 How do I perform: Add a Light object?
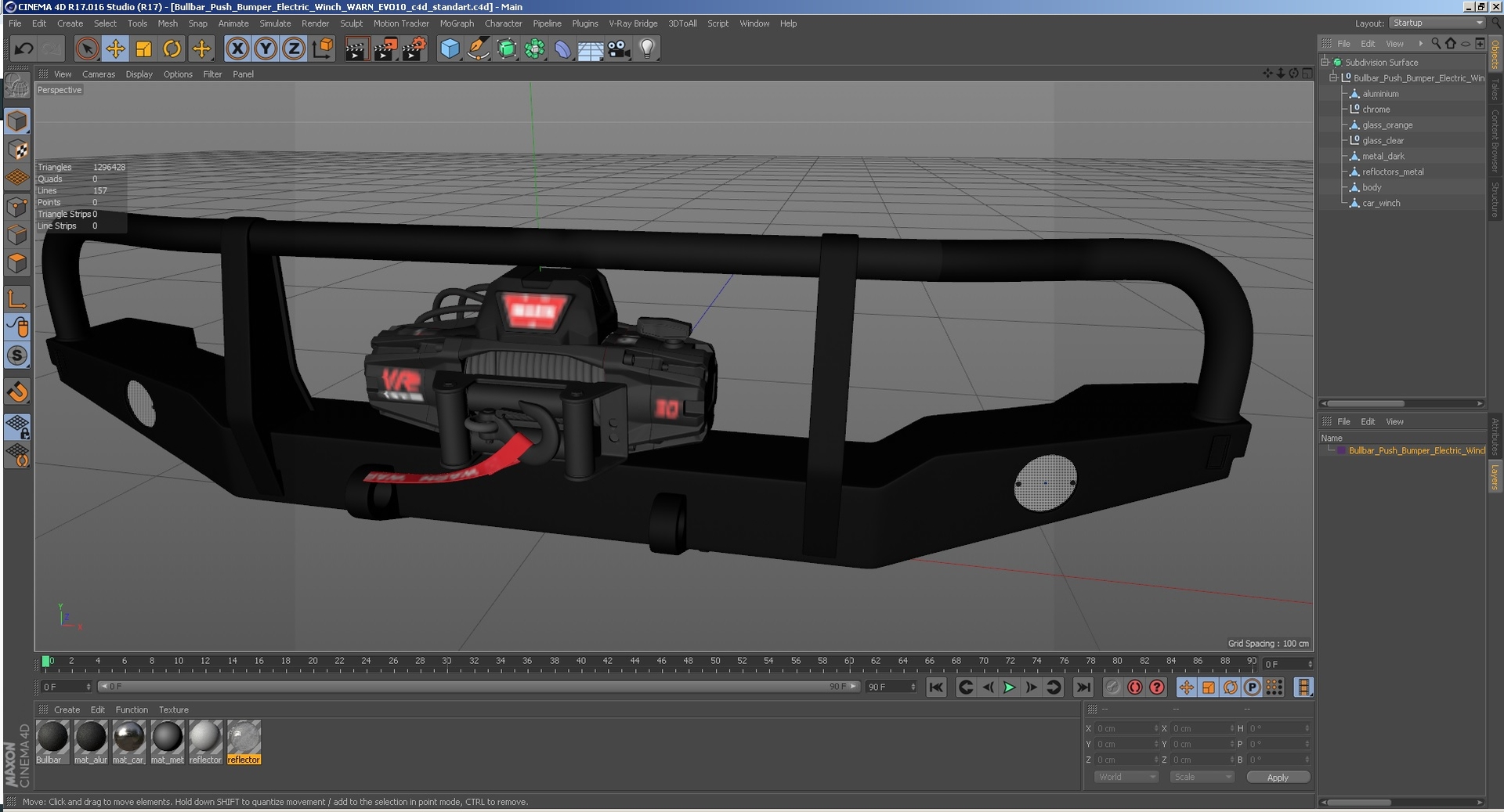click(x=647, y=49)
